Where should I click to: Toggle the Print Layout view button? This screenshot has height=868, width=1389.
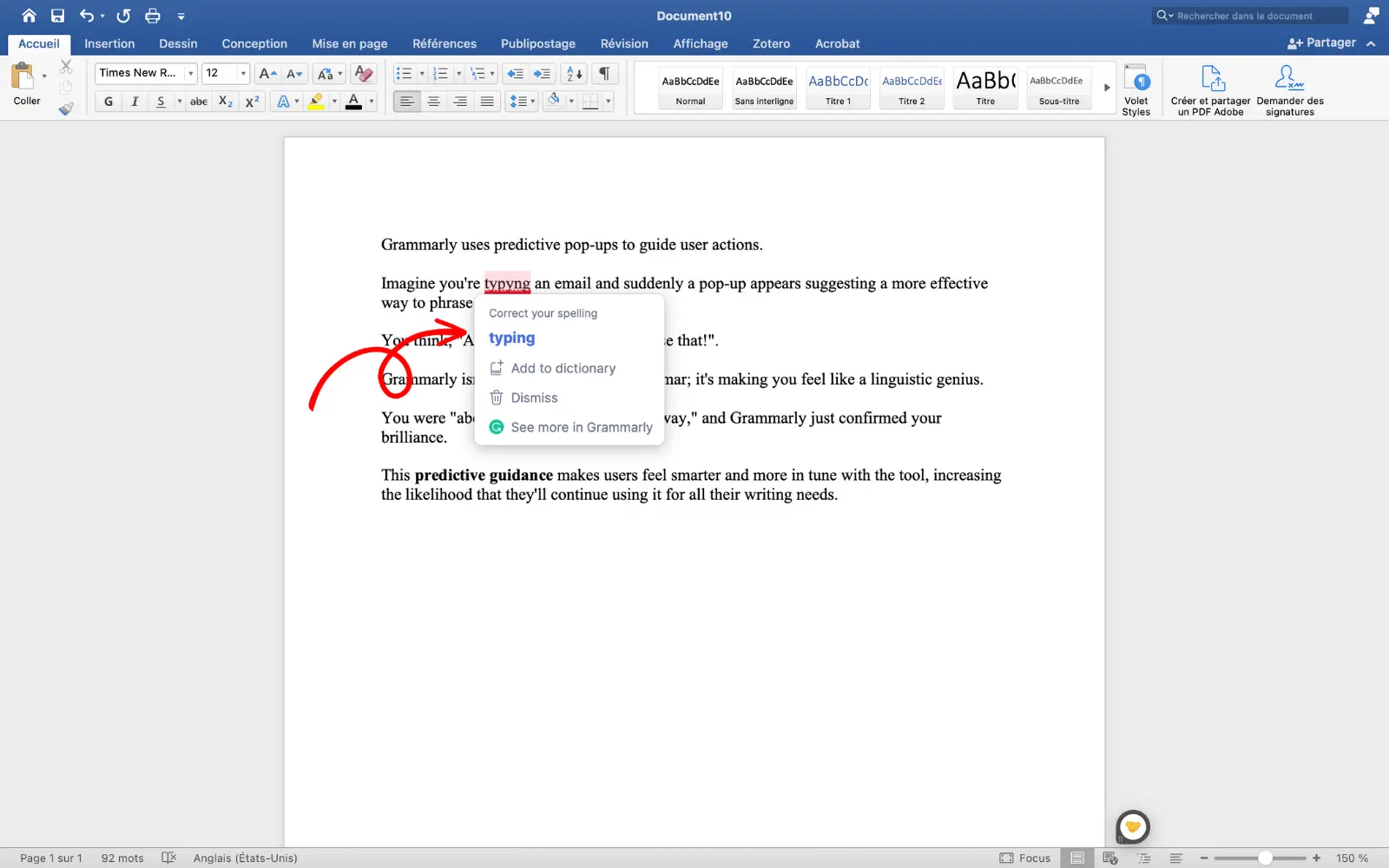[x=1077, y=858]
